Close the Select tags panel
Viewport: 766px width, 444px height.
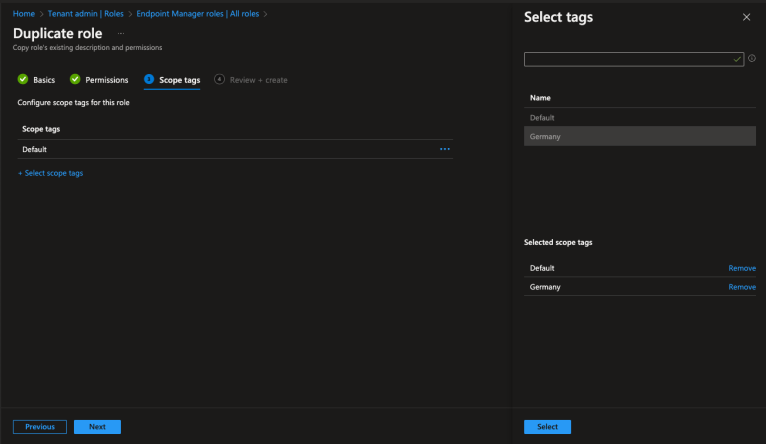[x=746, y=17]
